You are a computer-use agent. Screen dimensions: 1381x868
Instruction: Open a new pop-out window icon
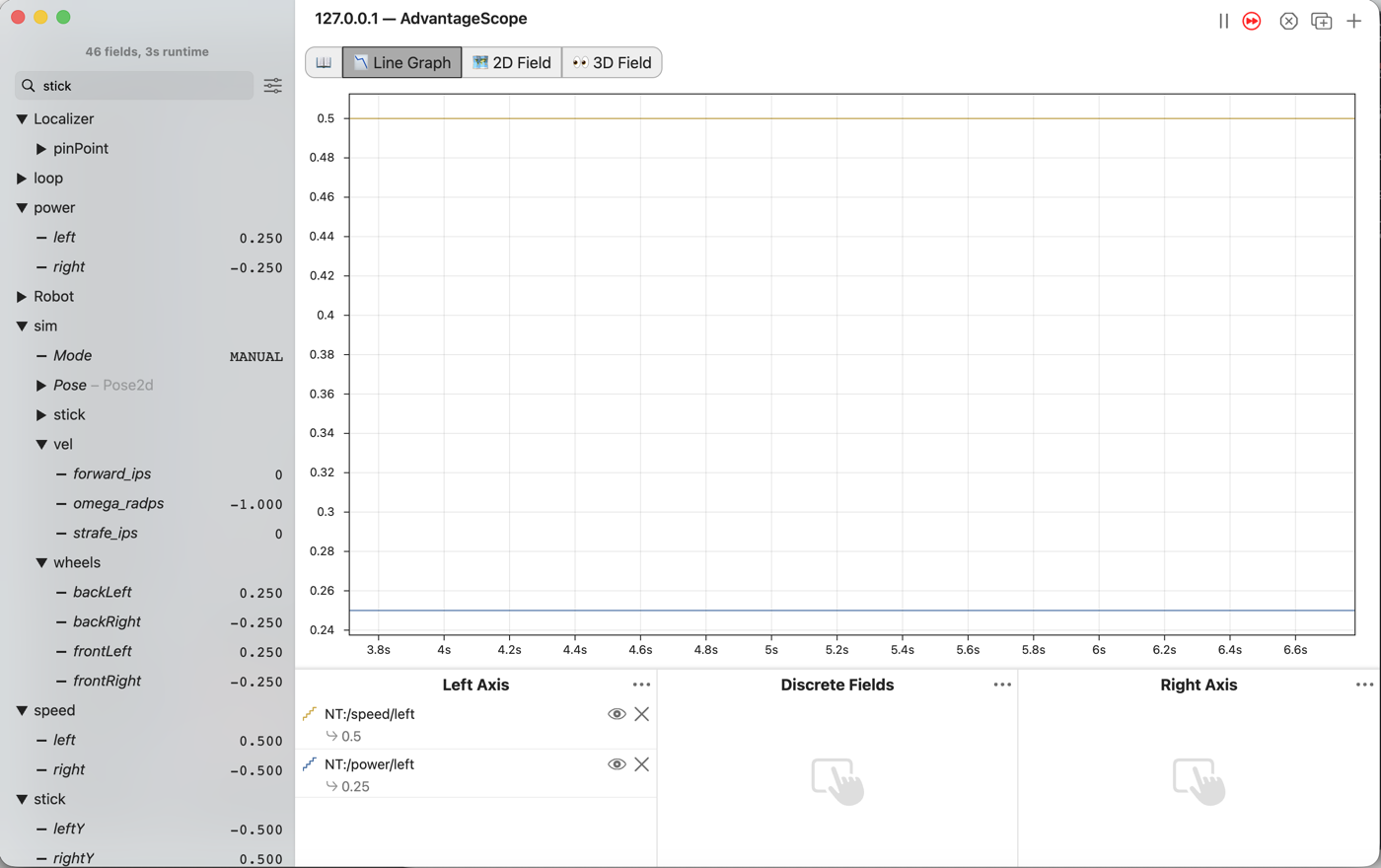(x=1322, y=21)
